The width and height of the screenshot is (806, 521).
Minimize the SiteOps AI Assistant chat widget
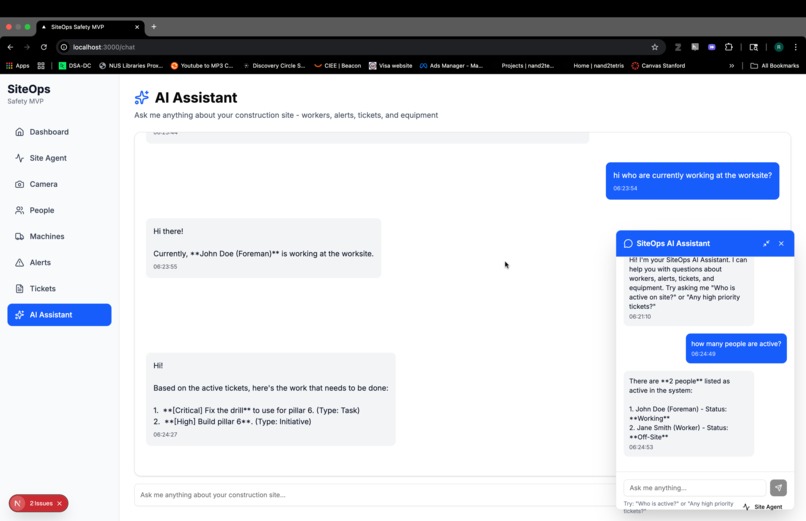tap(766, 244)
